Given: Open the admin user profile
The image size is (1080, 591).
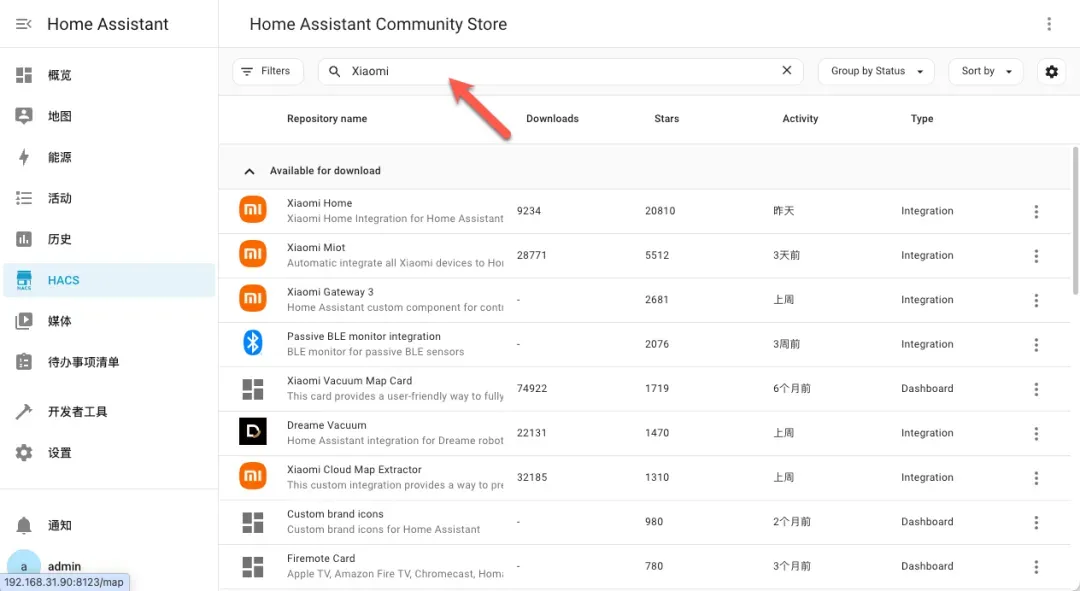Looking at the screenshot, I should coord(64,566).
